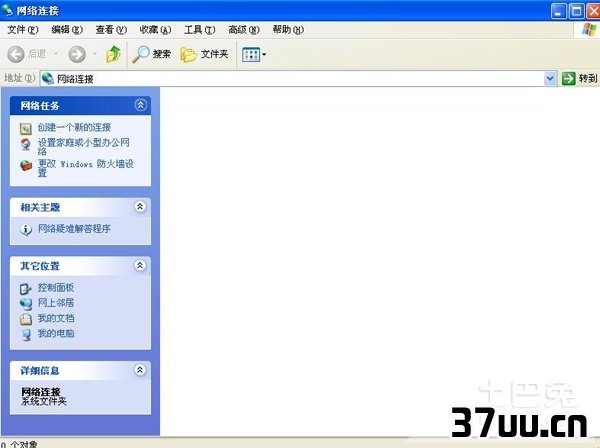Open the 编辑(E) menu

click(67, 29)
